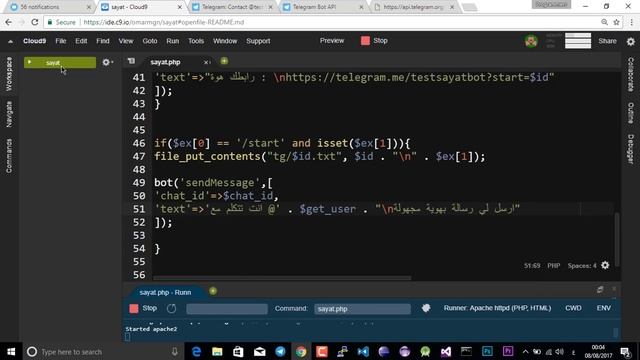
Task: Open Visual Studio Code from taskbar
Action: click(x=363, y=351)
